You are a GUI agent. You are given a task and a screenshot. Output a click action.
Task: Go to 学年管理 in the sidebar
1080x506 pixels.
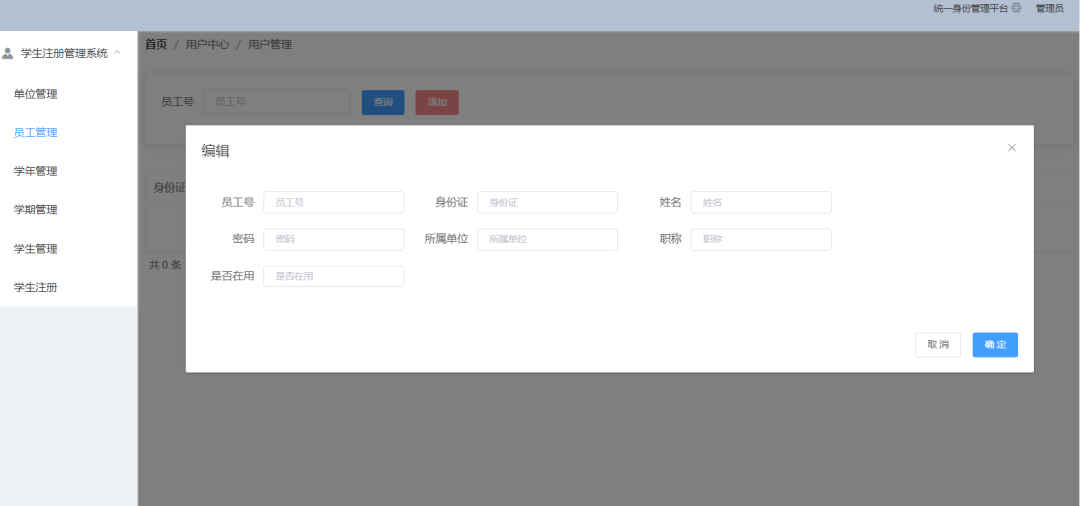(35, 171)
